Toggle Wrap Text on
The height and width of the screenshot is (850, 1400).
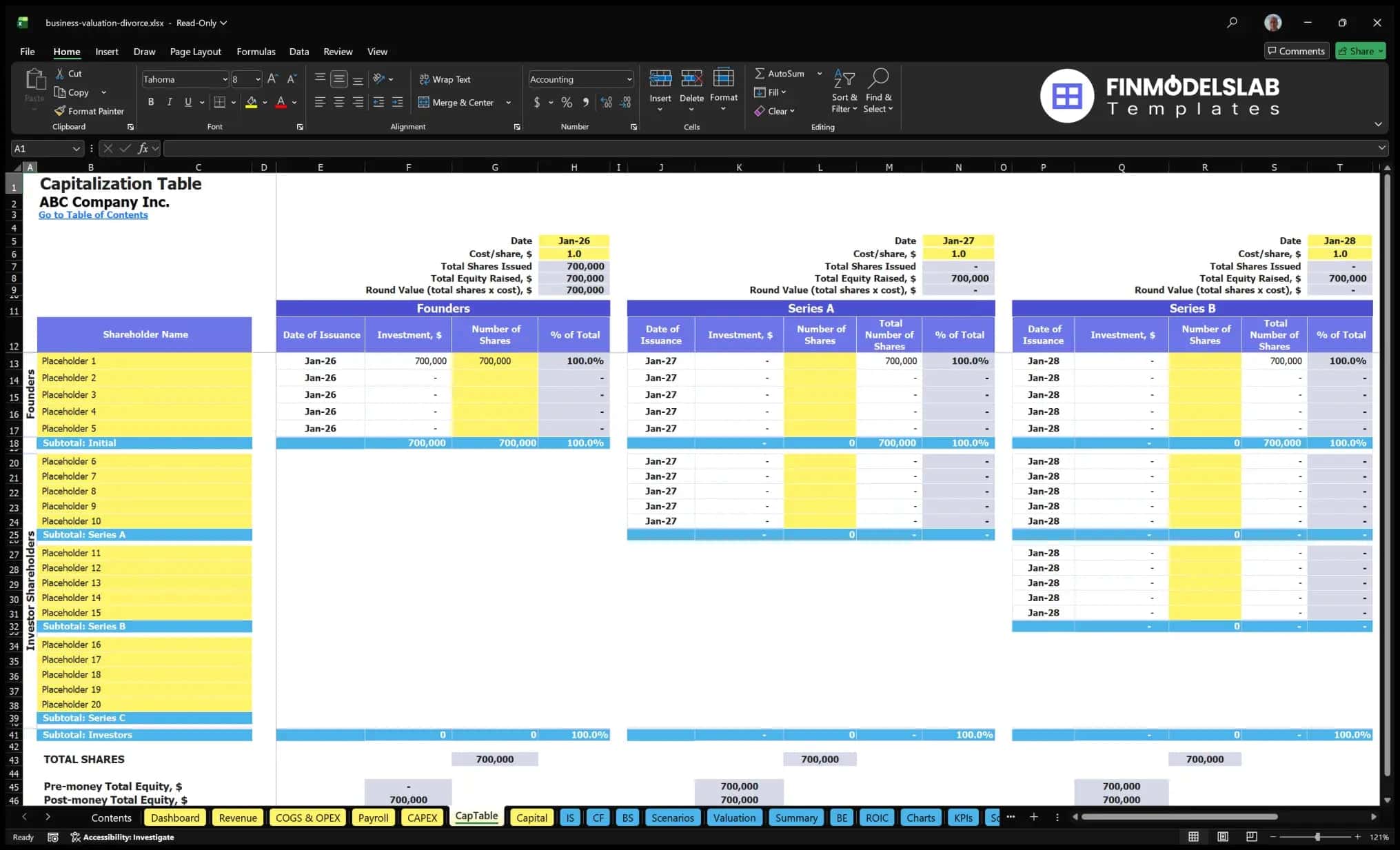[x=445, y=79]
